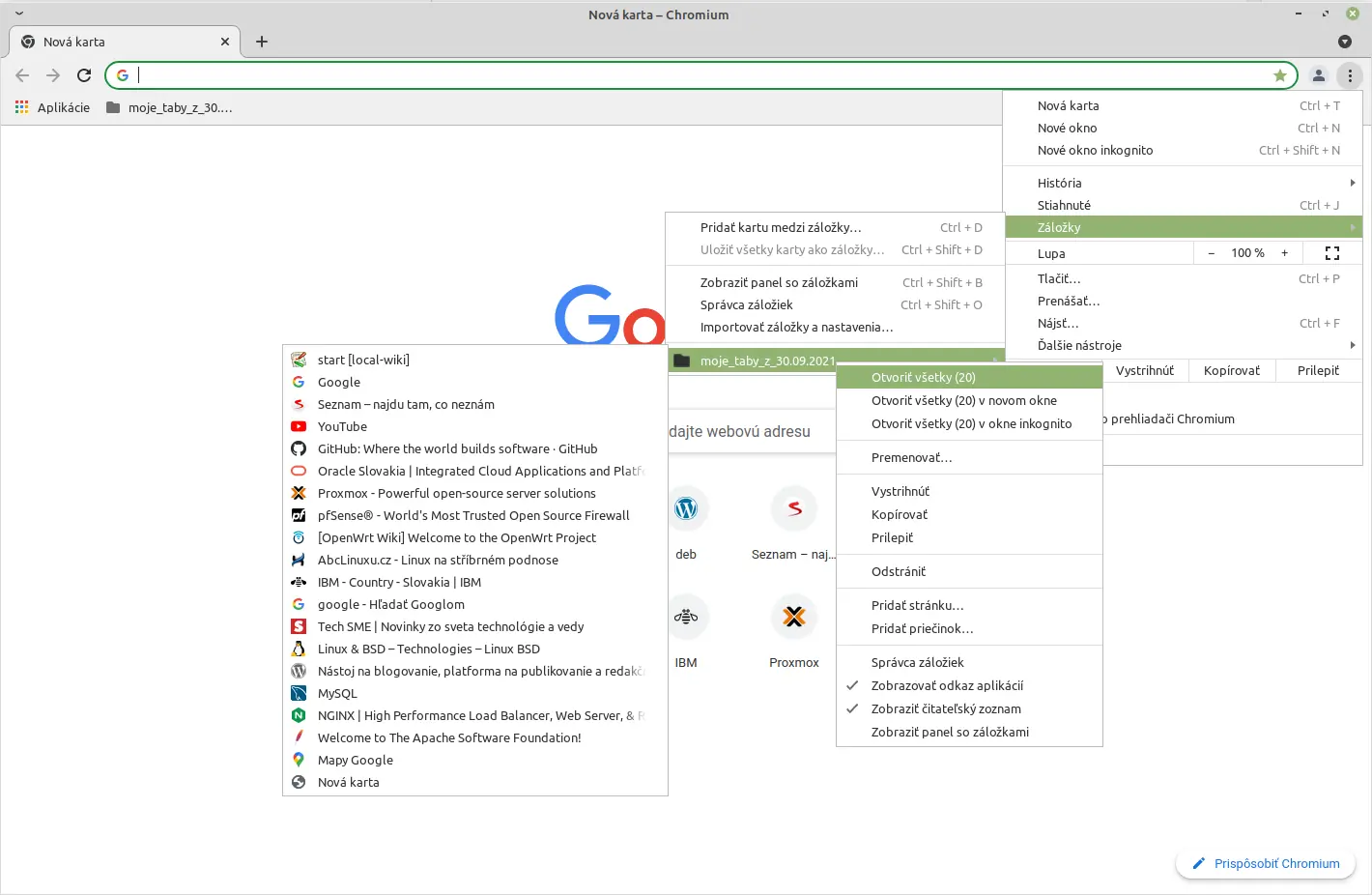Close the Nová karta tab
The image size is (1372, 895).
225,42
